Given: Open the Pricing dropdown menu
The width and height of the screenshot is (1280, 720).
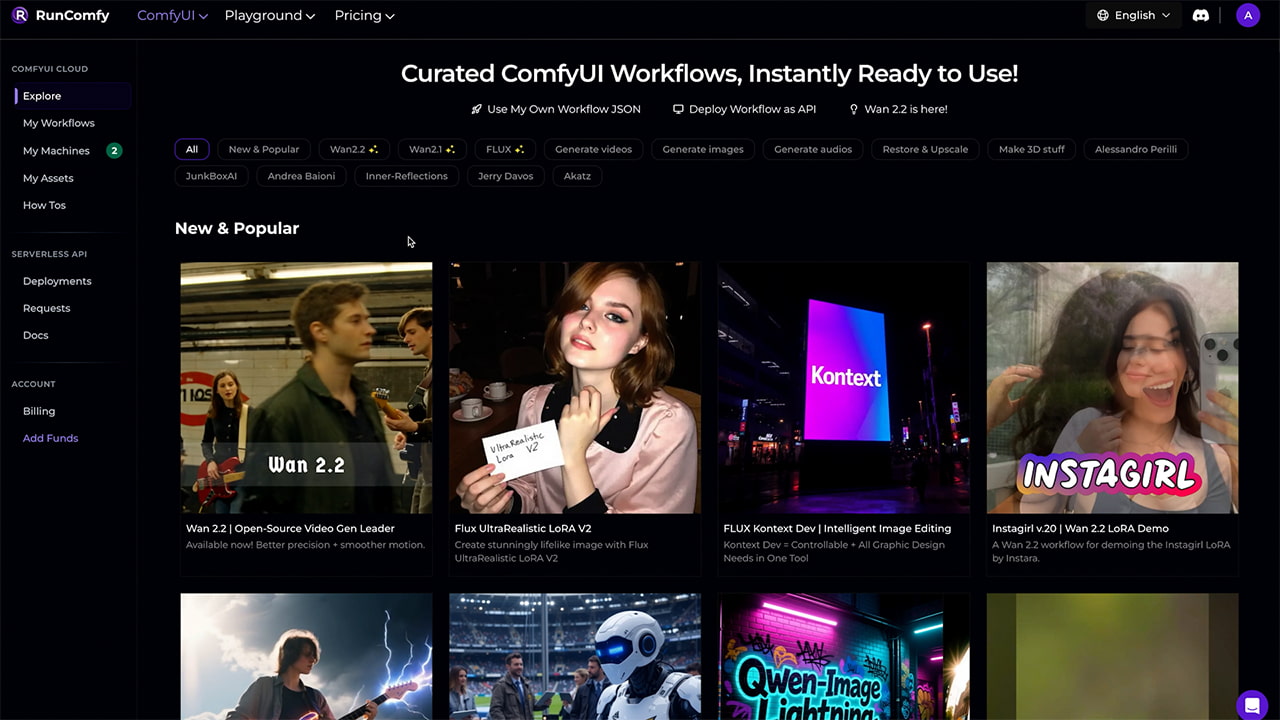Looking at the screenshot, I should pyautogui.click(x=364, y=15).
